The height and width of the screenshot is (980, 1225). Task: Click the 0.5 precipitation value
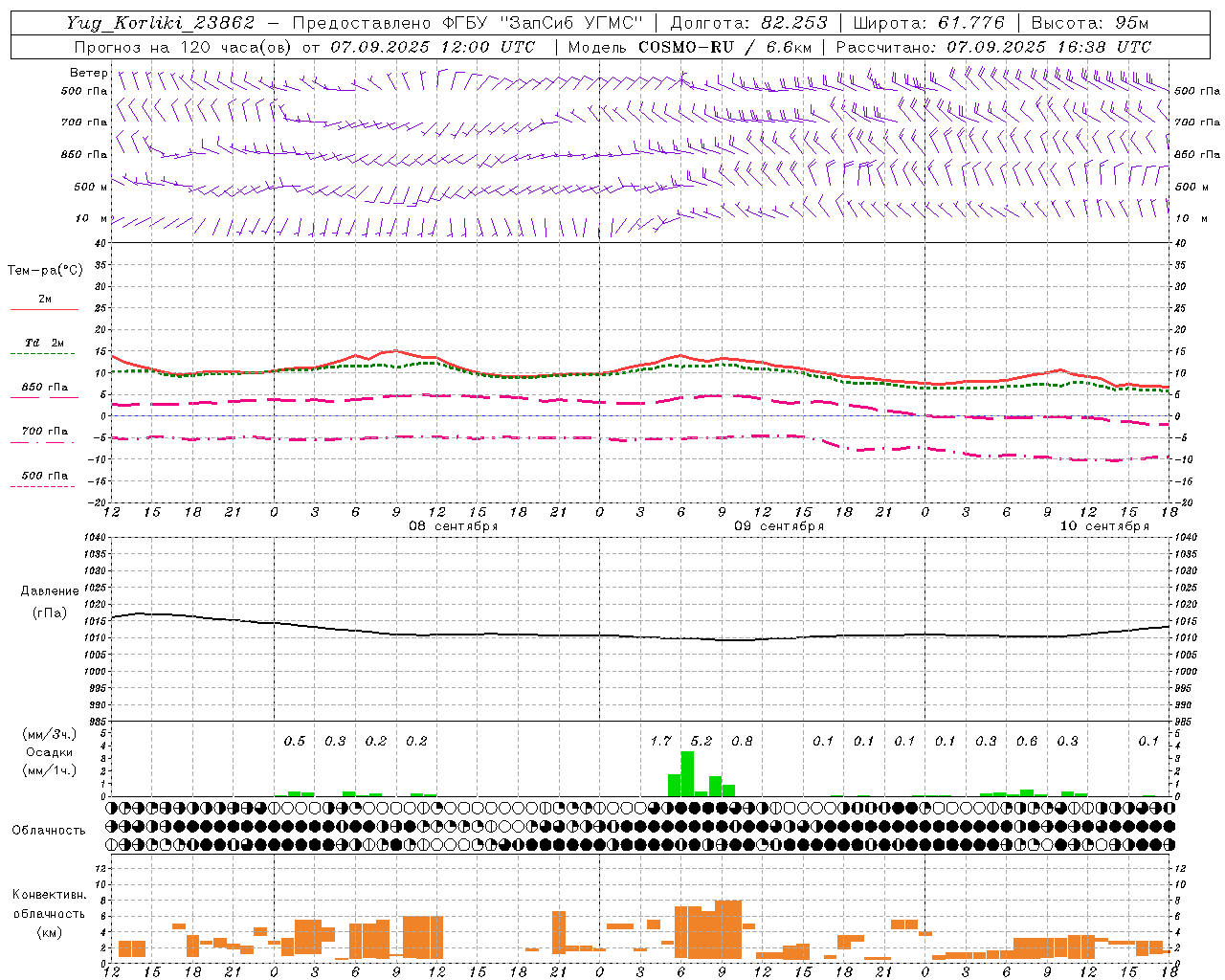click(x=295, y=742)
